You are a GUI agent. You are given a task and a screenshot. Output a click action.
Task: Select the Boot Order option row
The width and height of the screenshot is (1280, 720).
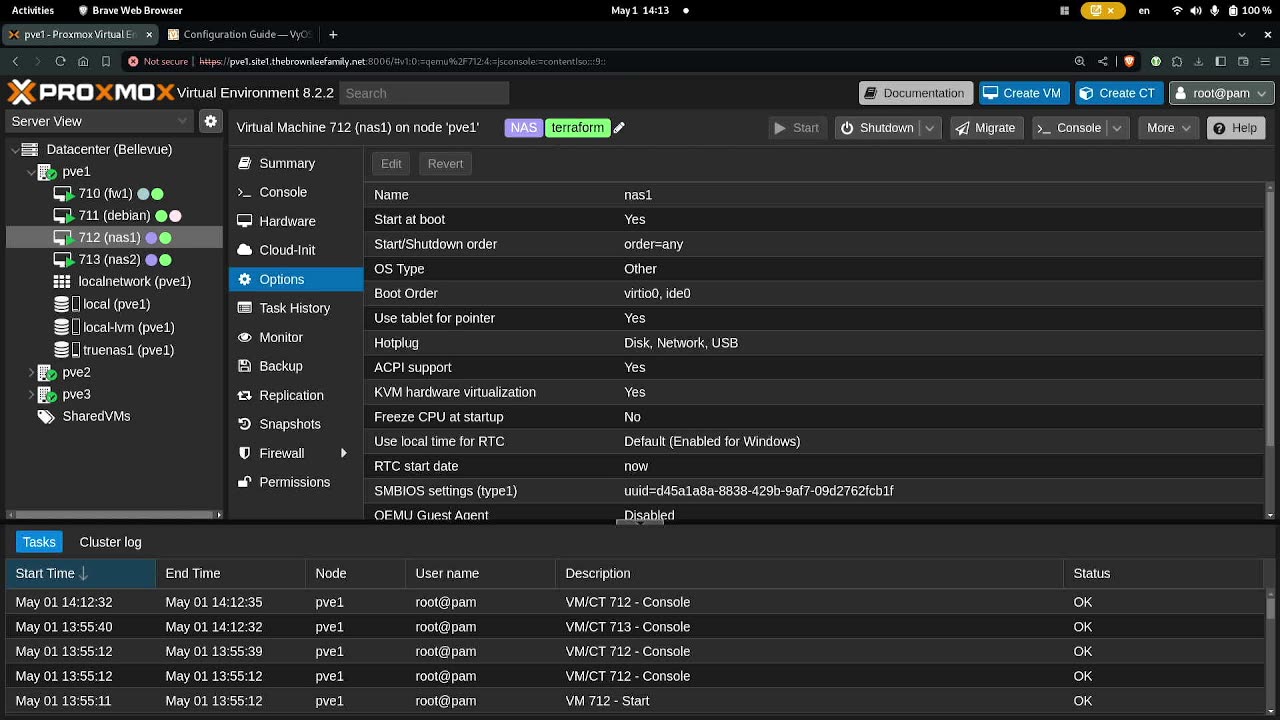[815, 293]
